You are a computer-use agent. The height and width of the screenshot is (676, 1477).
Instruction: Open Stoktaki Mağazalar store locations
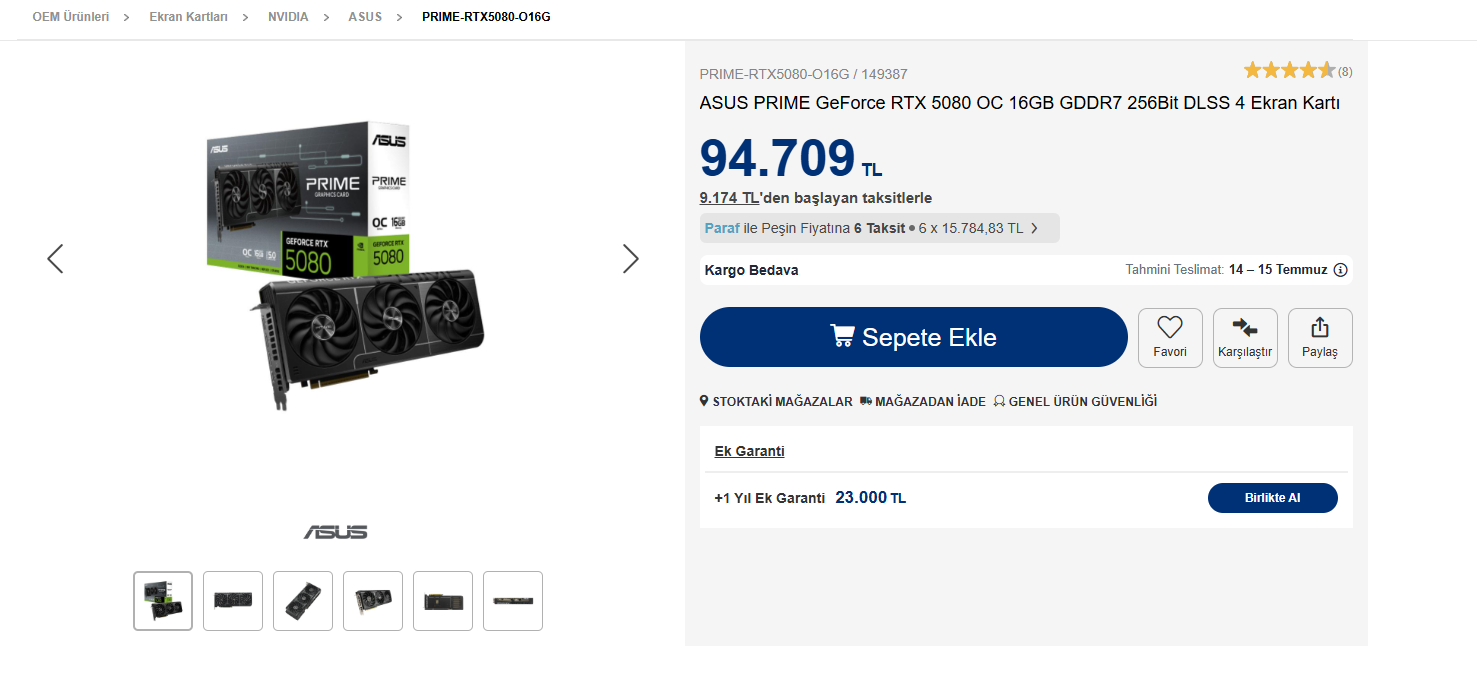[776, 401]
